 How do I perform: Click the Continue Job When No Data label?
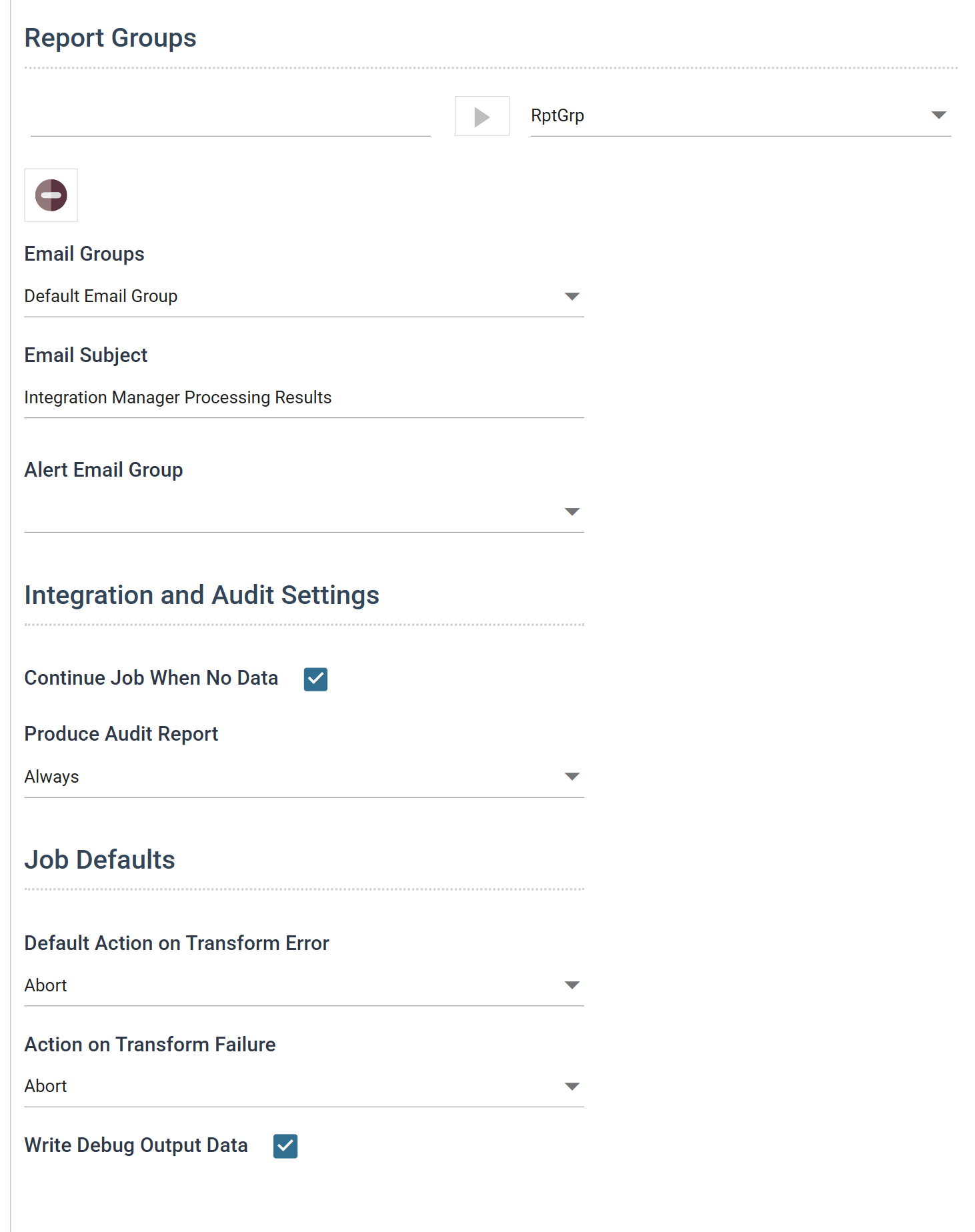tap(151, 678)
